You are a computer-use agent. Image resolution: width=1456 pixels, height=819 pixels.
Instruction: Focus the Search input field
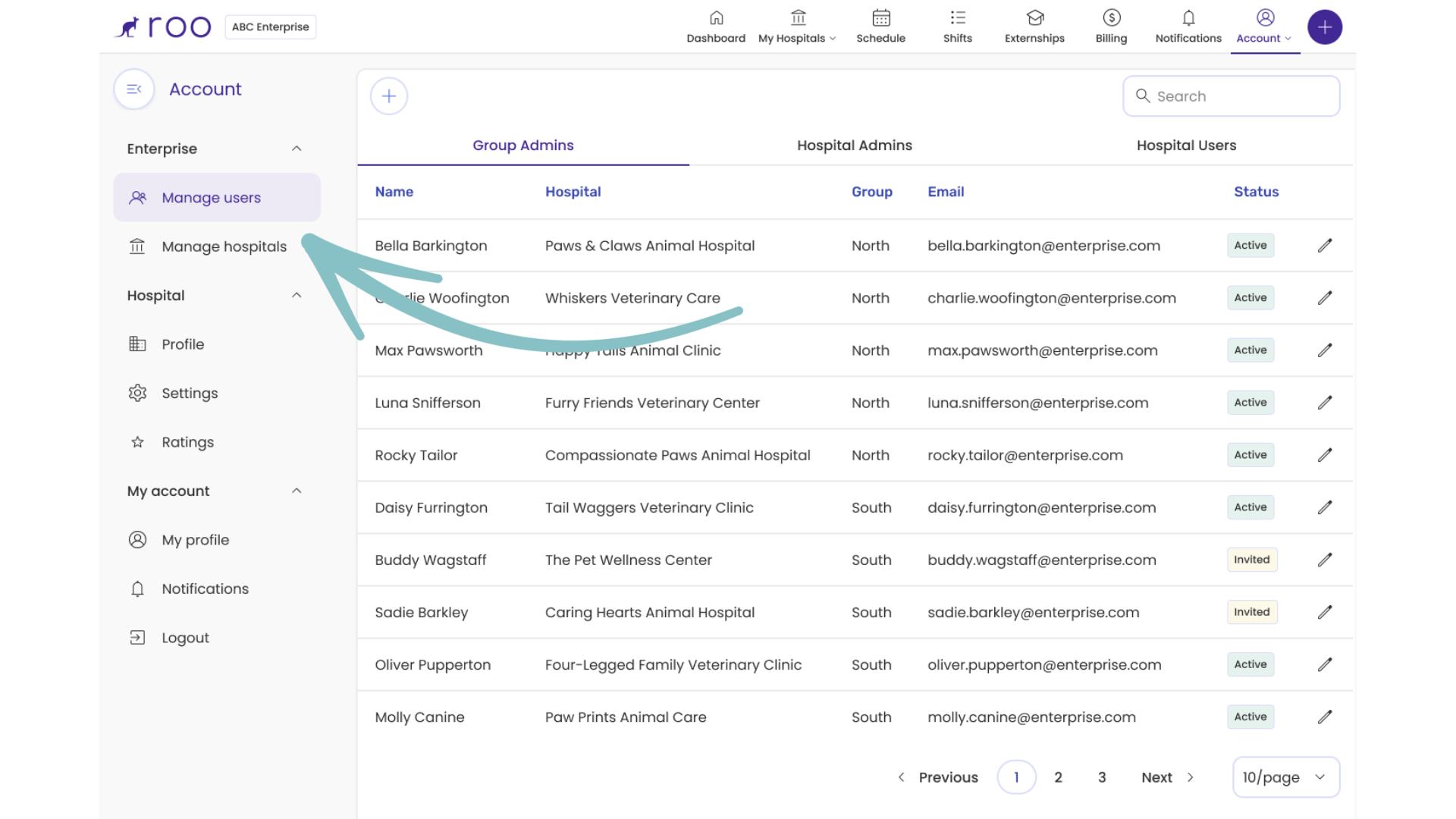(1232, 96)
